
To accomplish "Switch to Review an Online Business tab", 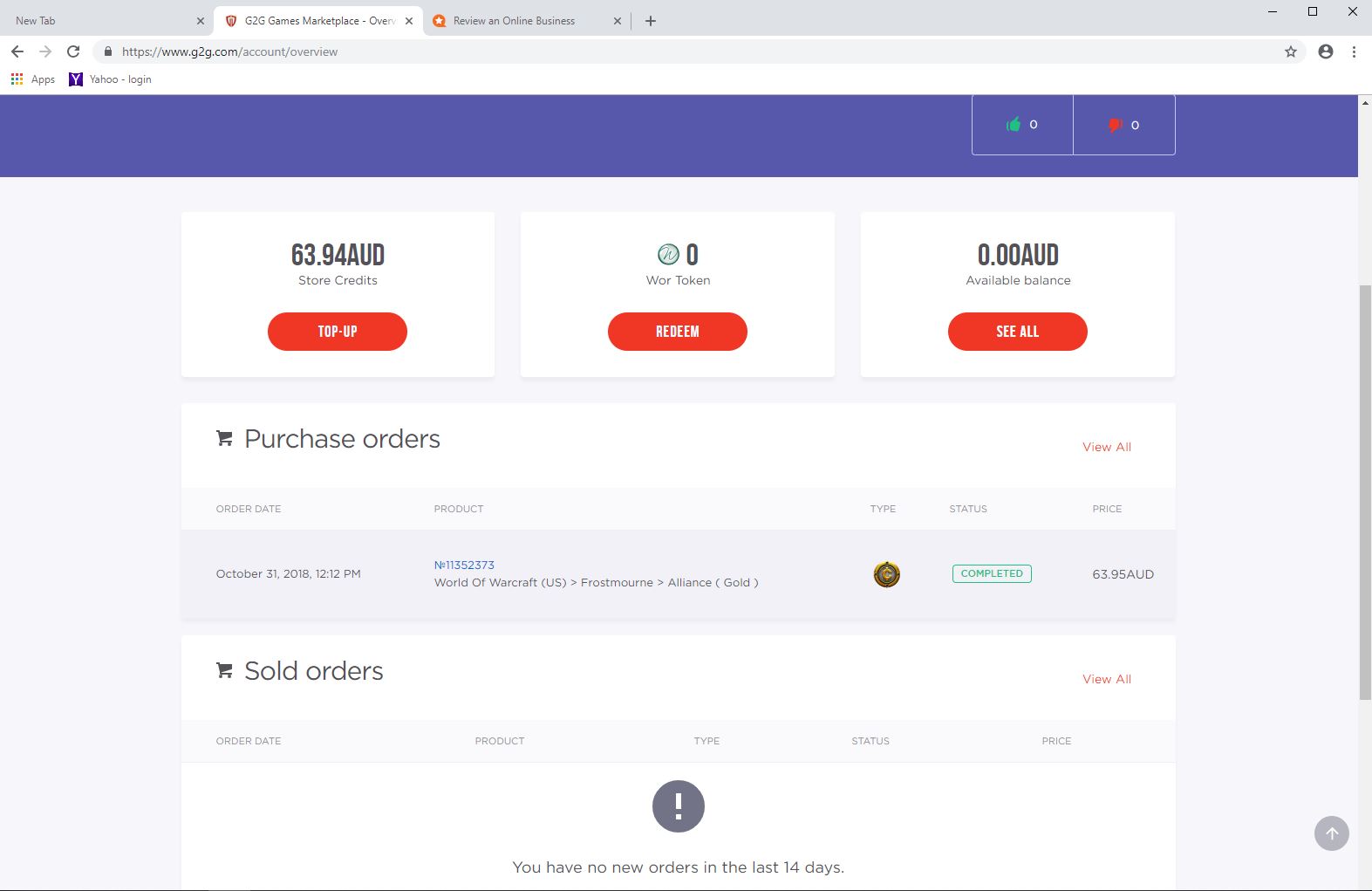I will (527, 21).
